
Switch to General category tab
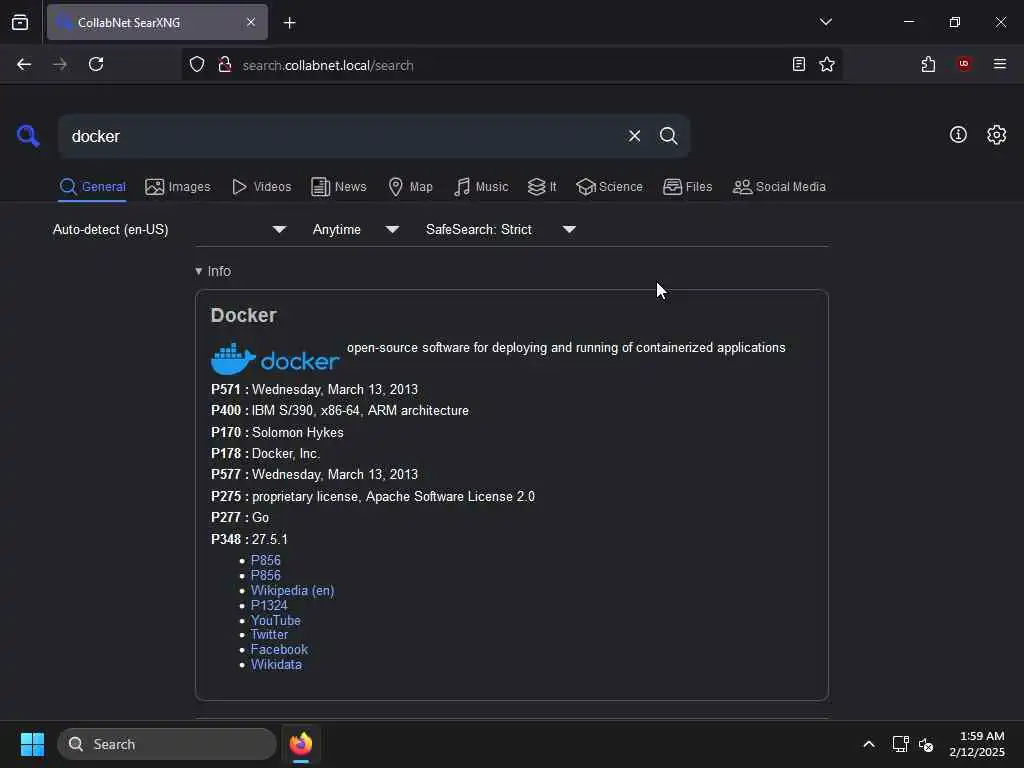pos(92,187)
